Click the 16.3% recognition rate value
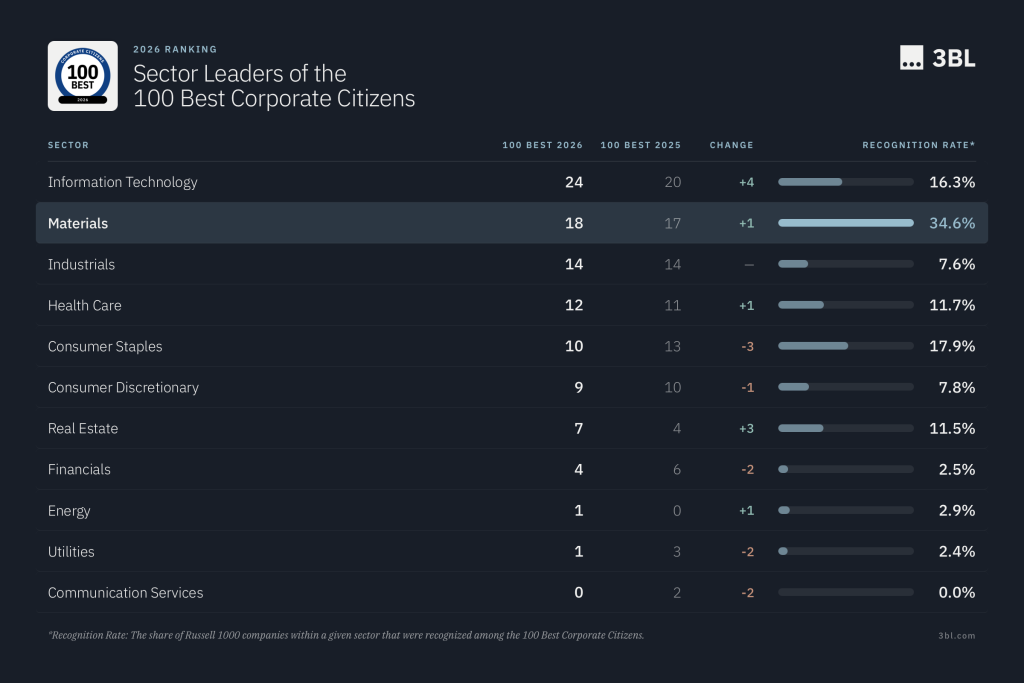Image resolution: width=1024 pixels, height=683 pixels. [x=952, y=182]
